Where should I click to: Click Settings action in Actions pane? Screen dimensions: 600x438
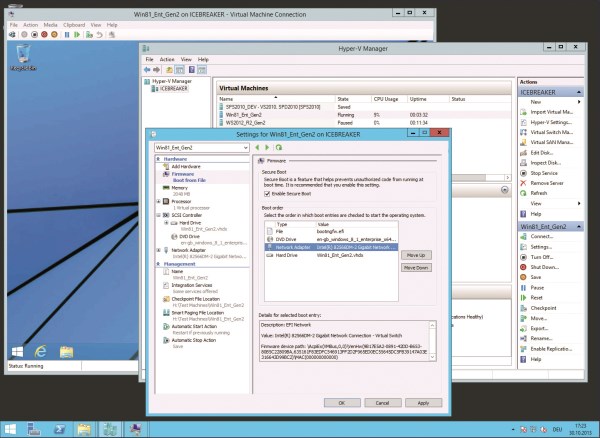541,247
